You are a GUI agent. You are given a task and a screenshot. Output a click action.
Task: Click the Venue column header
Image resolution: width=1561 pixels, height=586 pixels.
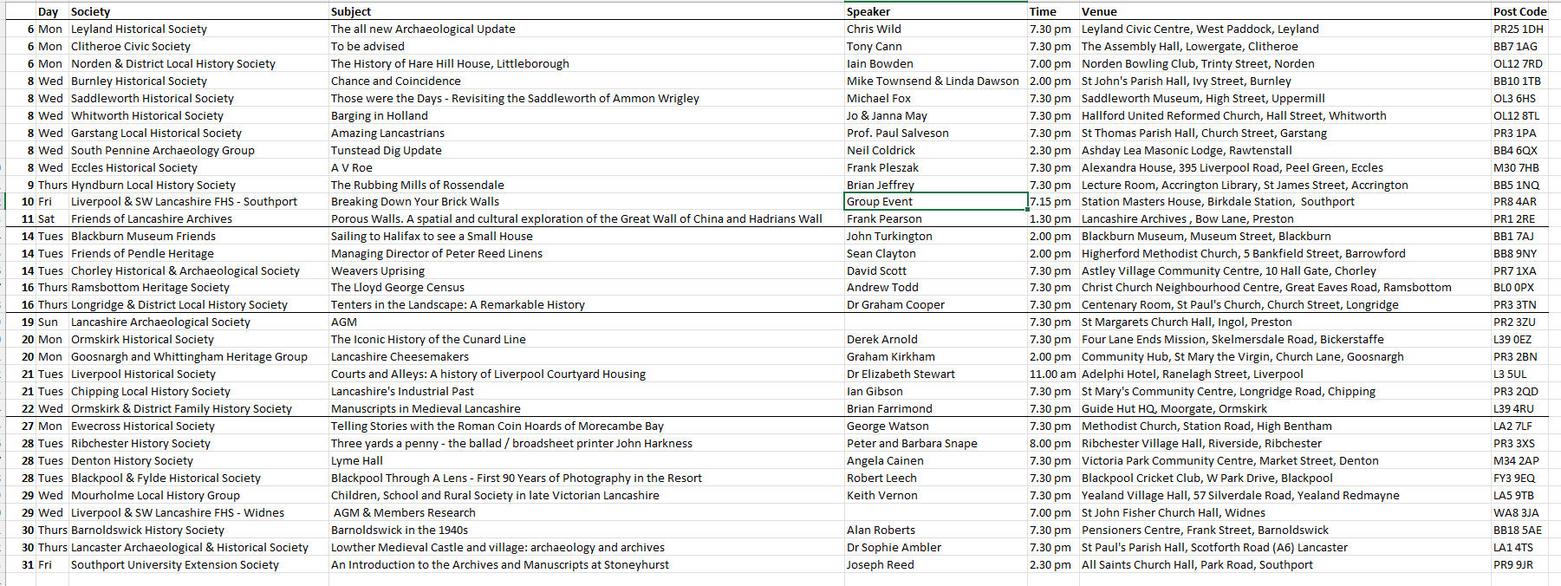point(1284,12)
